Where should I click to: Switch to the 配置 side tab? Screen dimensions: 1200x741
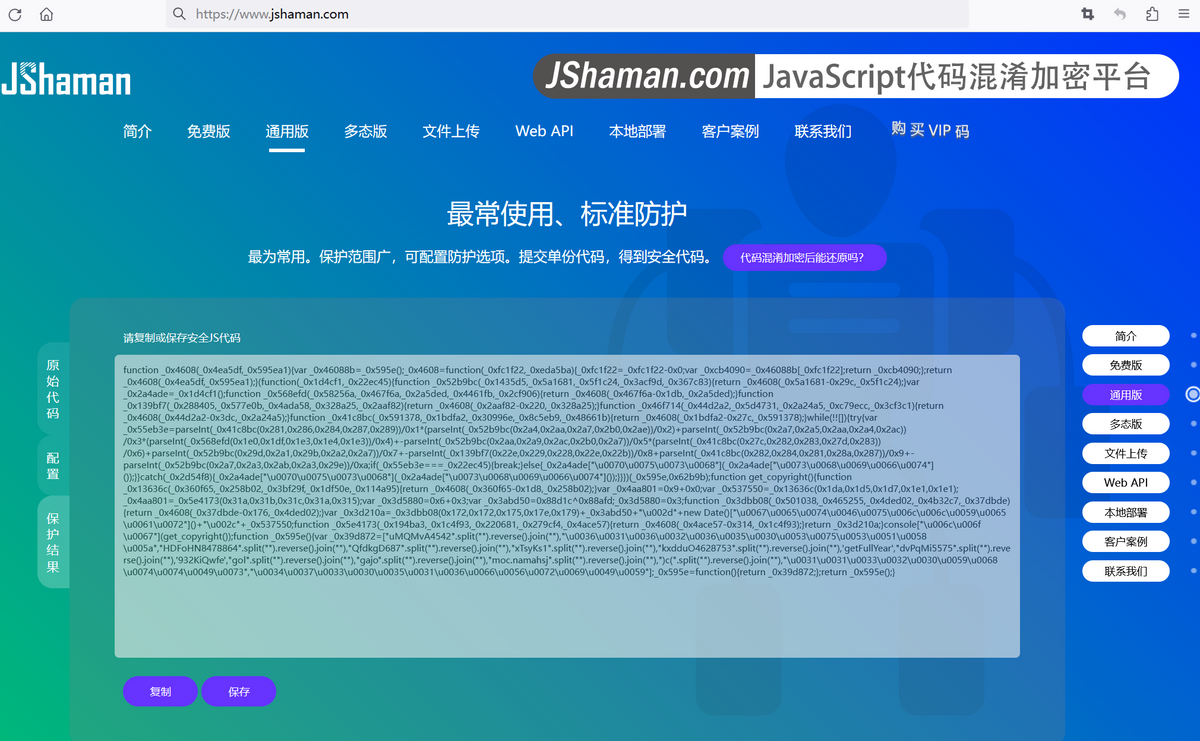click(x=53, y=465)
